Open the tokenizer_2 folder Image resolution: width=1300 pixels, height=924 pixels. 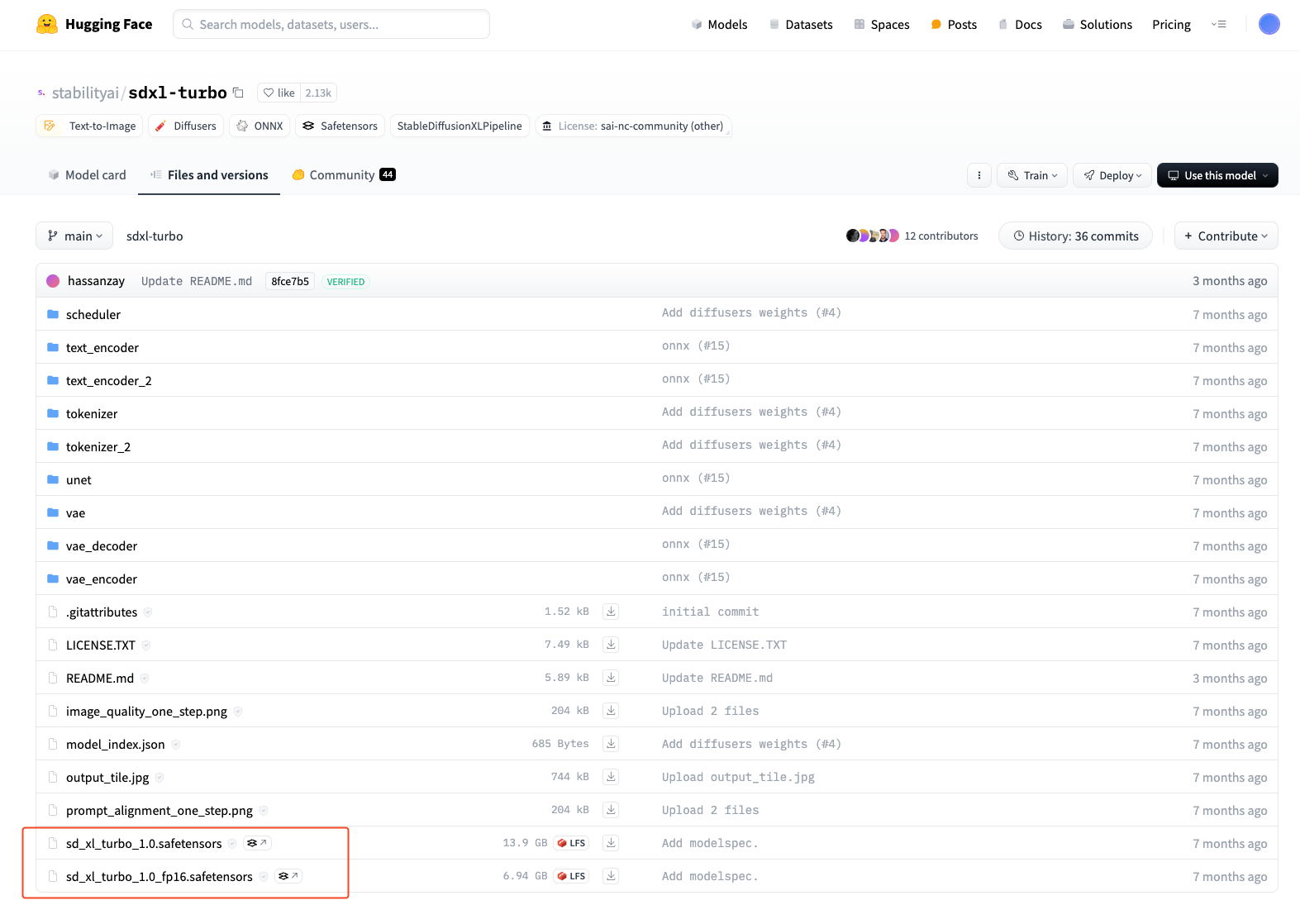point(98,446)
